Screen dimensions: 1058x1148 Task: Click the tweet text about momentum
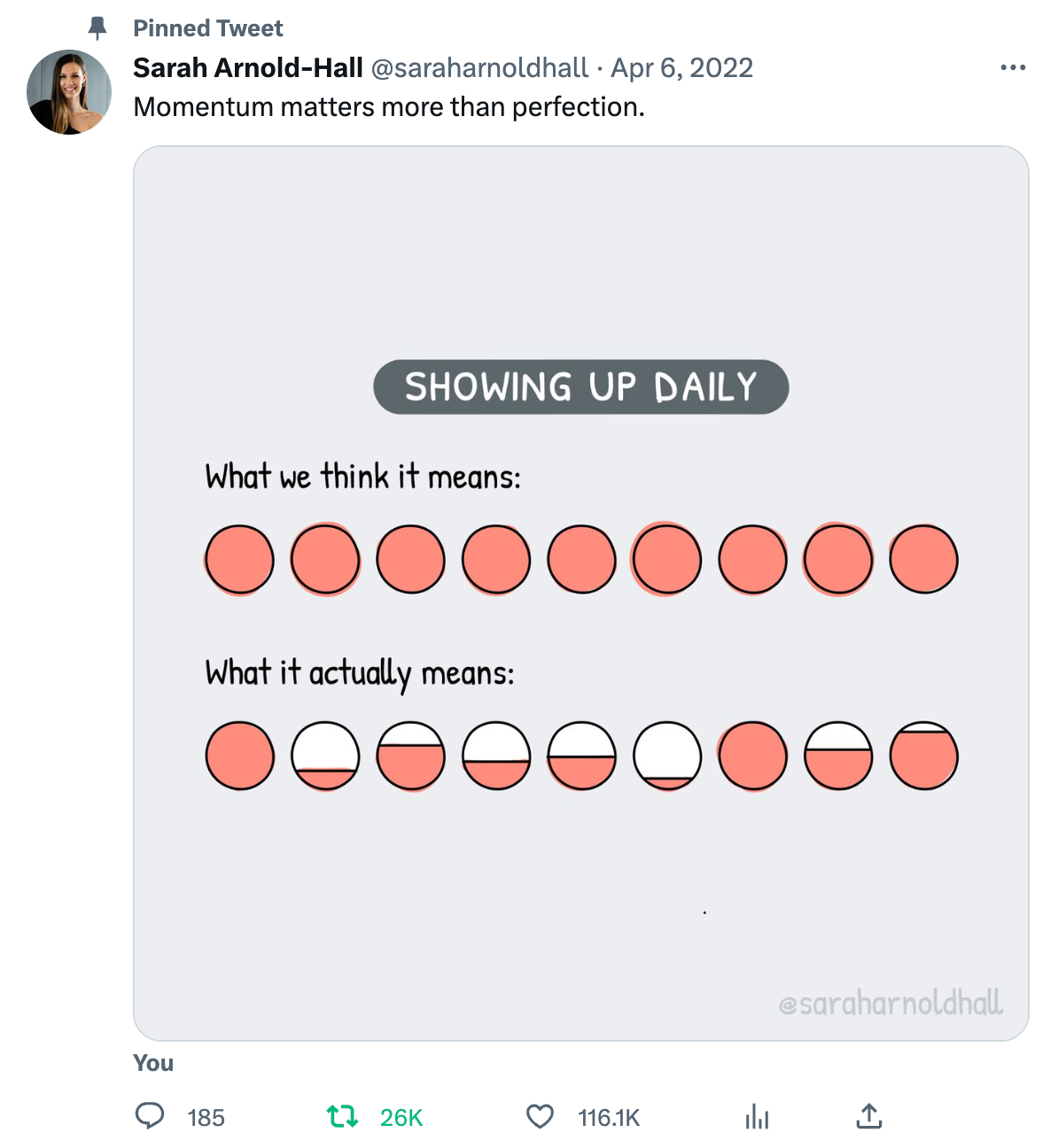[389, 107]
